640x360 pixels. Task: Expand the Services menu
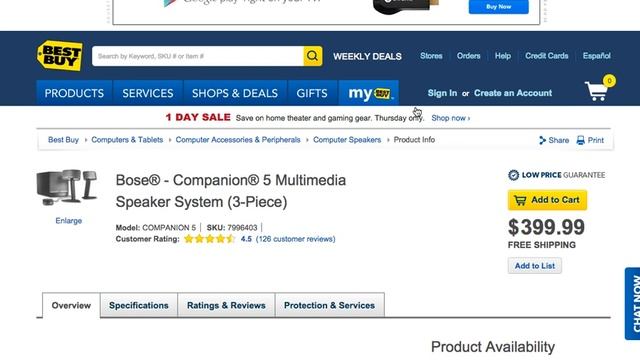(148, 93)
